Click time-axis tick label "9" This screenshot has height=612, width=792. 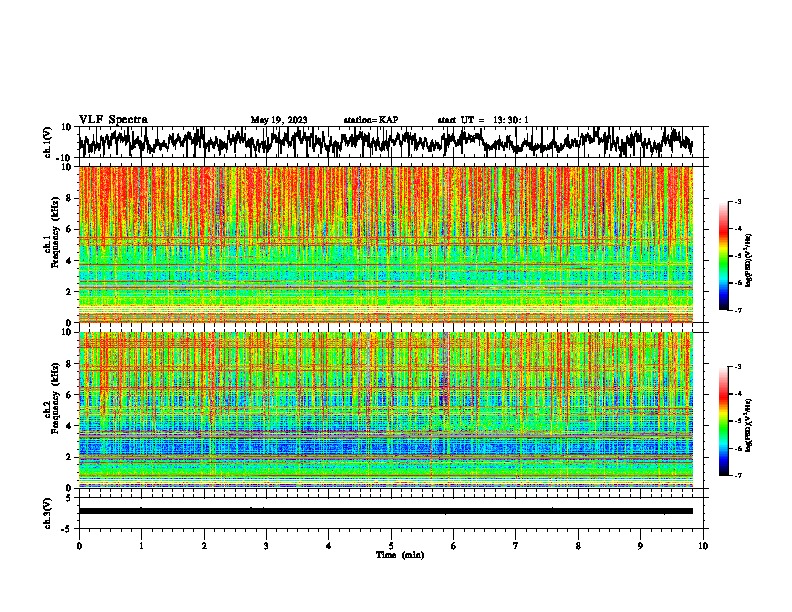640,546
